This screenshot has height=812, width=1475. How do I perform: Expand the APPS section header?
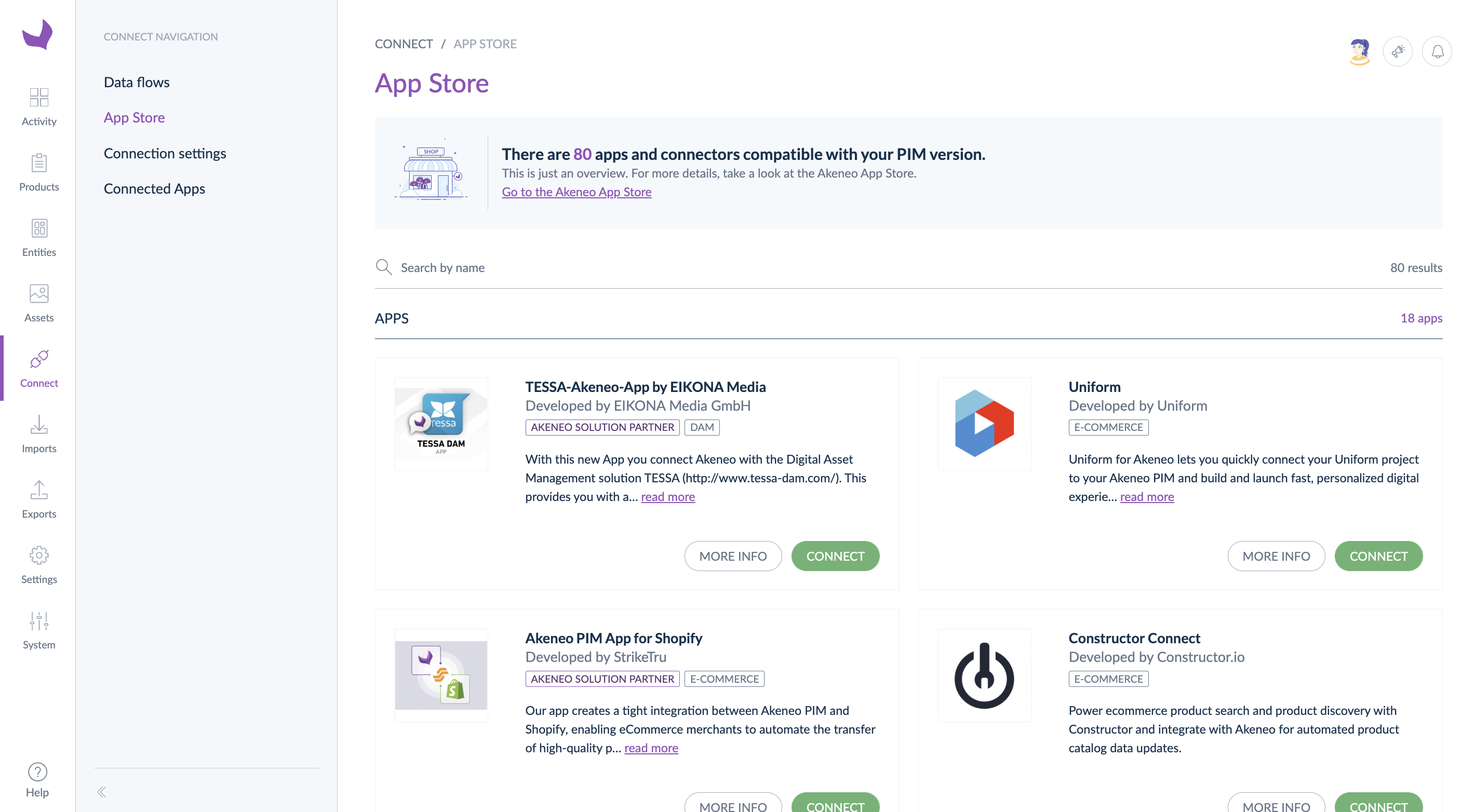[392, 317]
